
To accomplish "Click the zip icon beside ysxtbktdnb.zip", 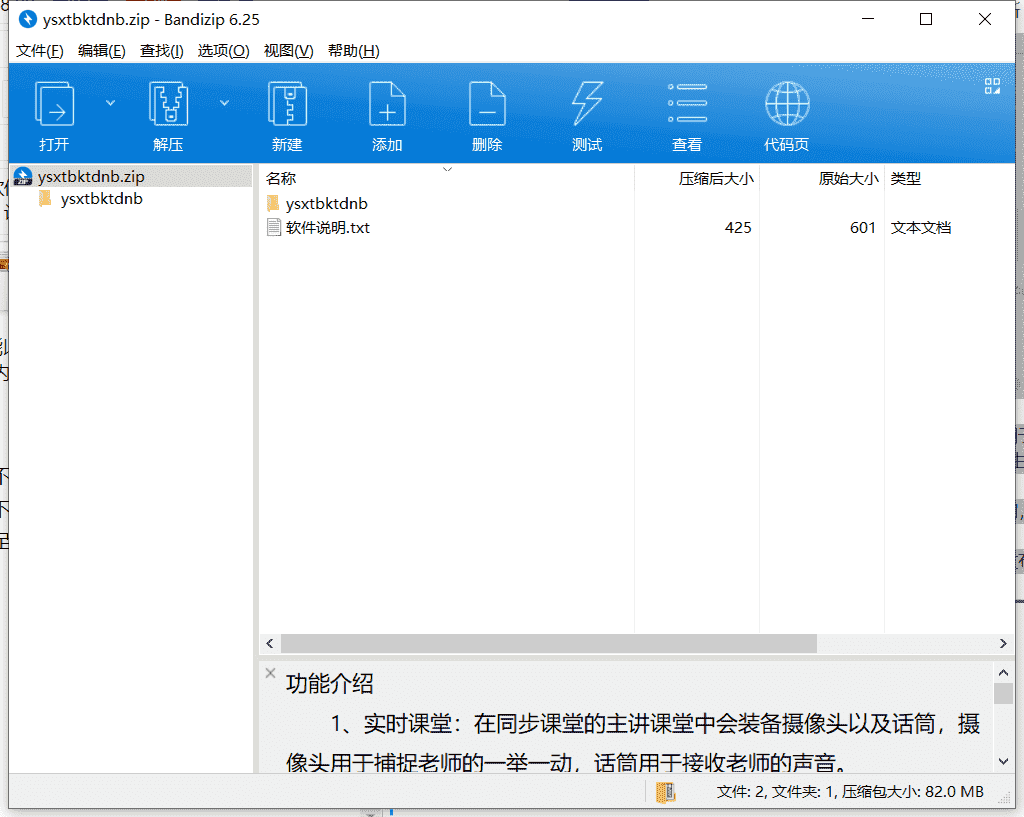I will click(x=23, y=176).
